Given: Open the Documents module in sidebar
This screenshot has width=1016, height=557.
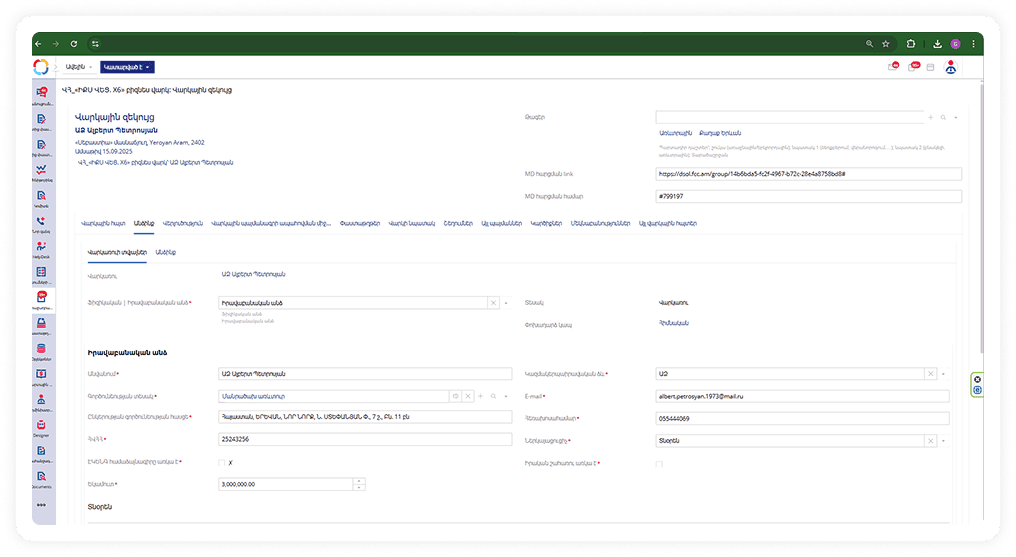Looking at the screenshot, I should 41,479.
